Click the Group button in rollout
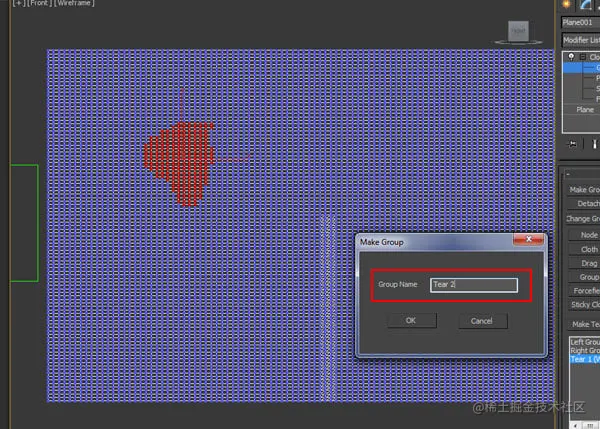The width and height of the screenshot is (600, 429). click(x=584, y=277)
